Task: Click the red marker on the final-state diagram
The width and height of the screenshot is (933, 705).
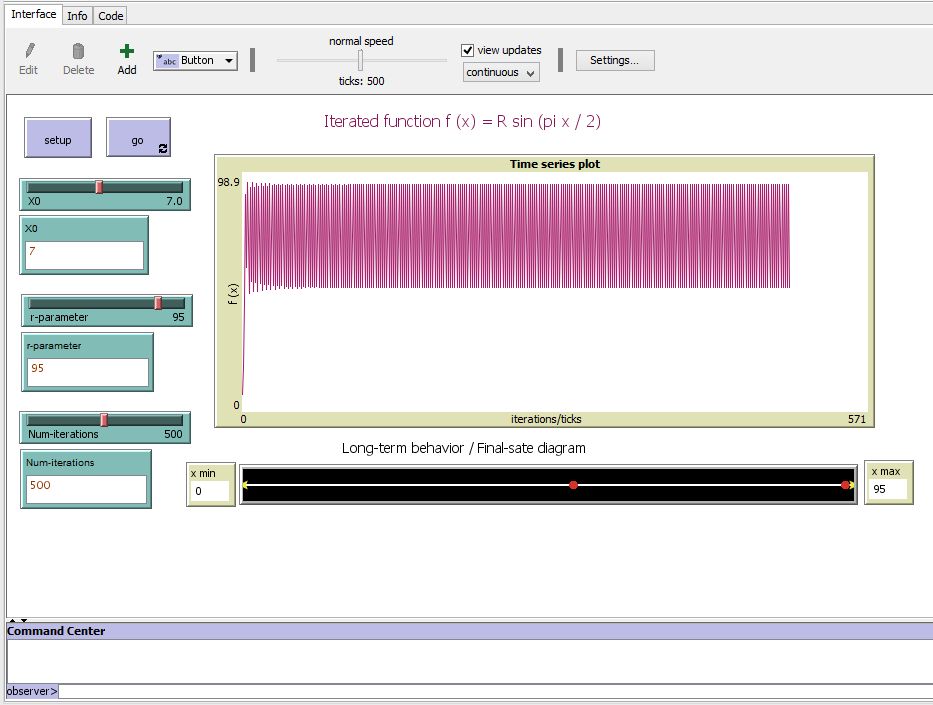Action: 573,484
